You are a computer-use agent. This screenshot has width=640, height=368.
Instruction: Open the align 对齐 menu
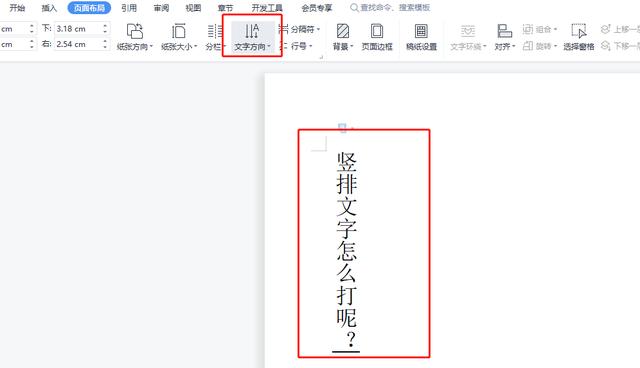point(504,37)
